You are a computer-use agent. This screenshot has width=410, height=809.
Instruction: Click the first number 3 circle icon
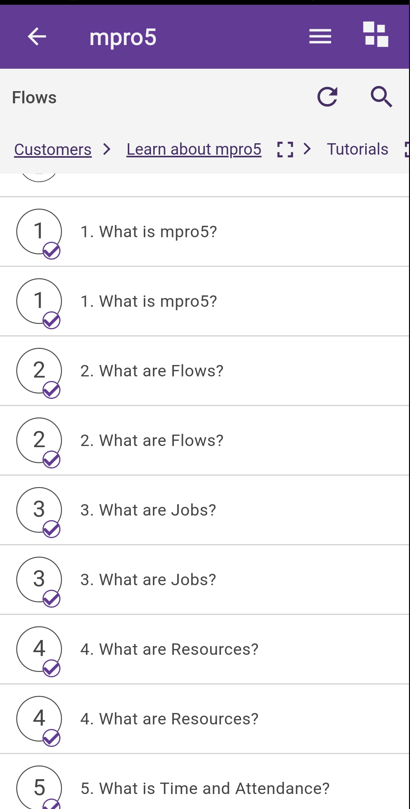(39, 509)
